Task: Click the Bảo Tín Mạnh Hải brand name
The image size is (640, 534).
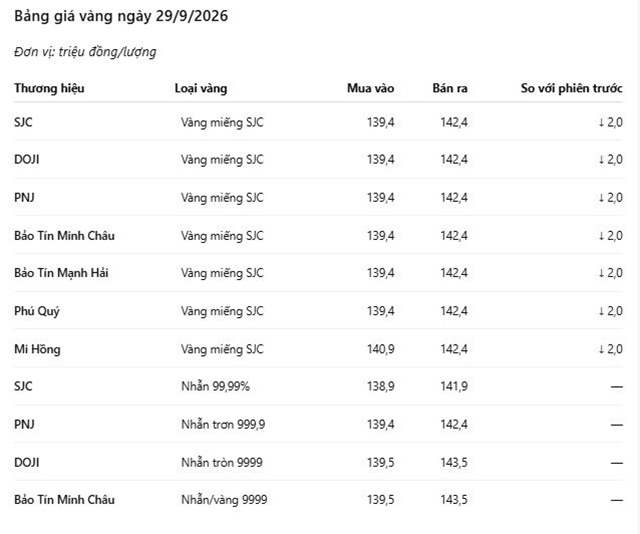Action: click(x=61, y=273)
